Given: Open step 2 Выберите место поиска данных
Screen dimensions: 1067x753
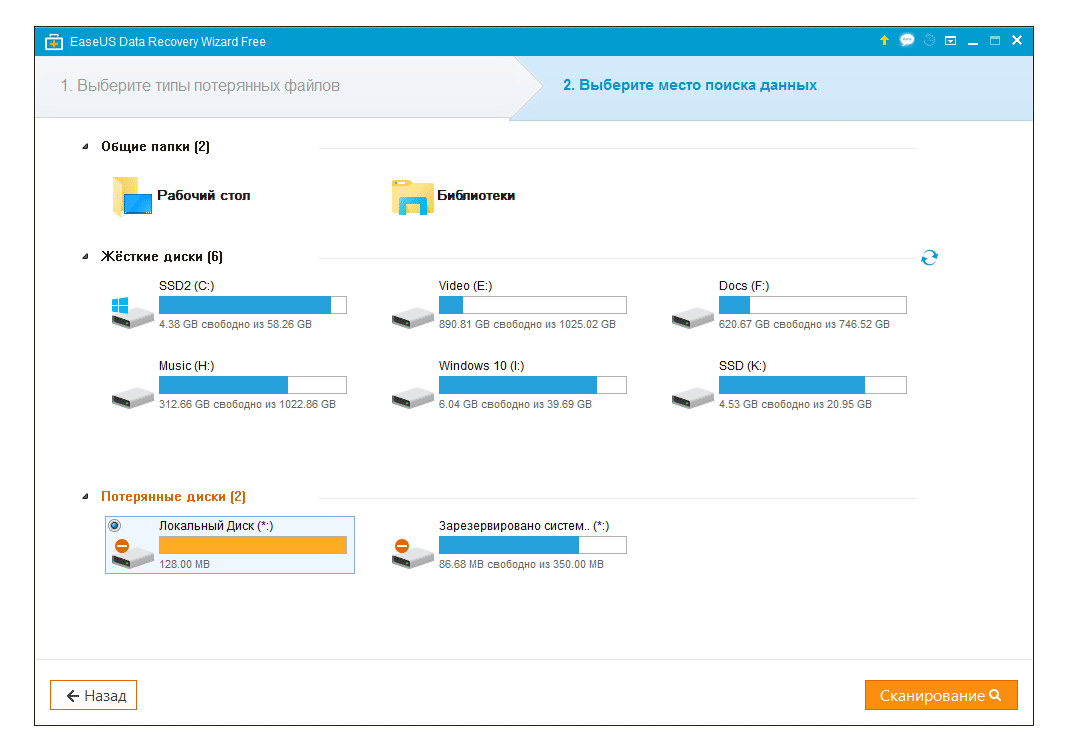Looking at the screenshot, I should (689, 86).
